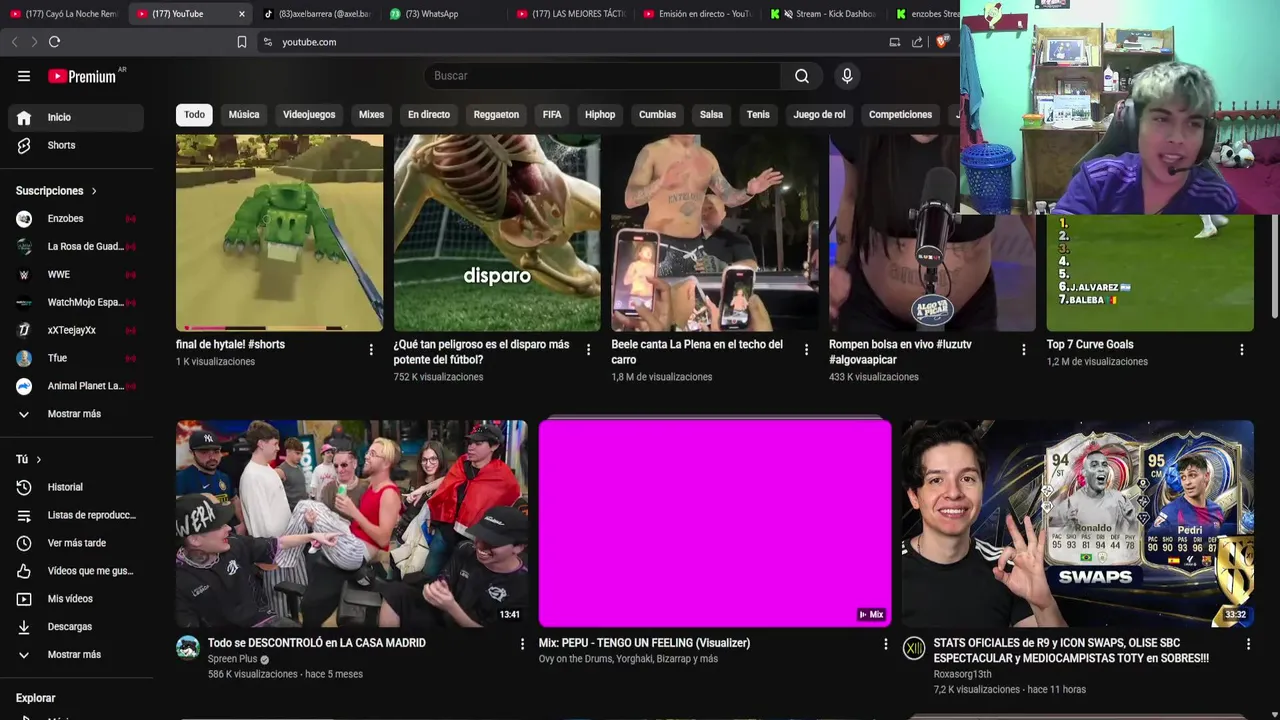
Task: Open La Rosa de Guadalupe channel
Action: [76, 247]
